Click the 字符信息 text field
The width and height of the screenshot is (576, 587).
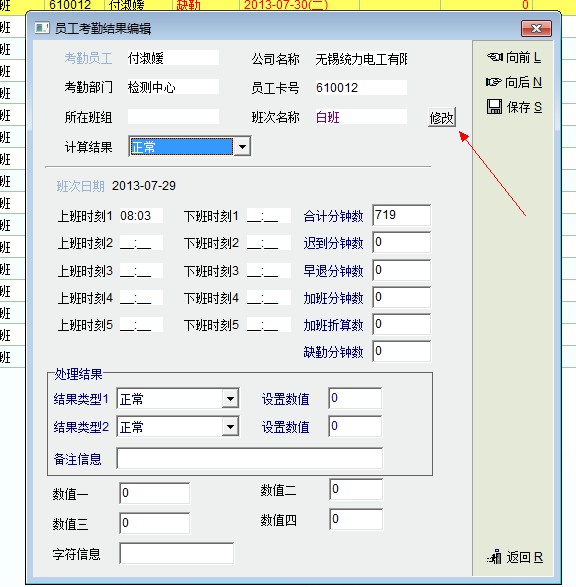tap(177, 553)
